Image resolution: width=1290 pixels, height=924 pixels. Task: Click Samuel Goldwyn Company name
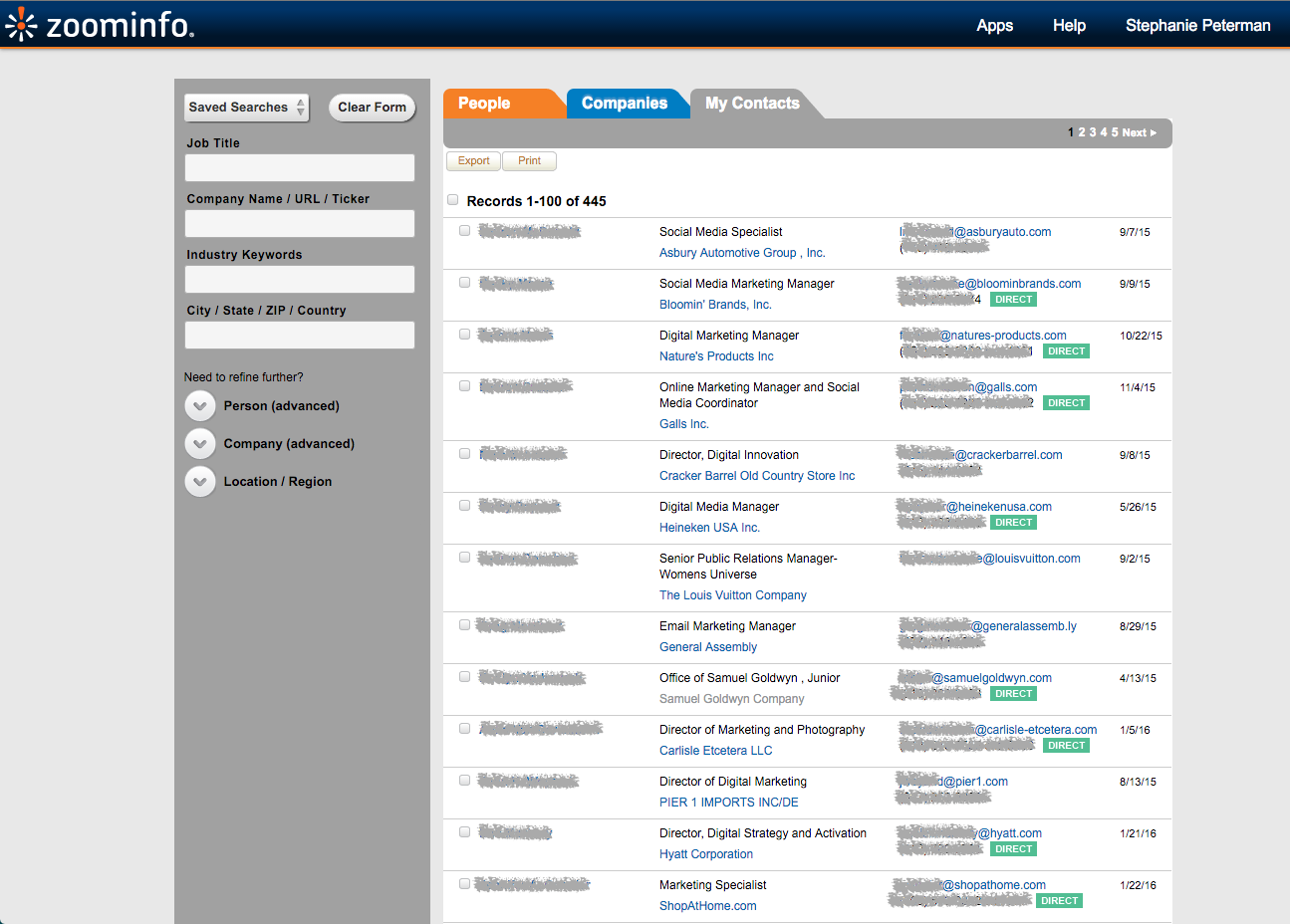click(x=732, y=699)
